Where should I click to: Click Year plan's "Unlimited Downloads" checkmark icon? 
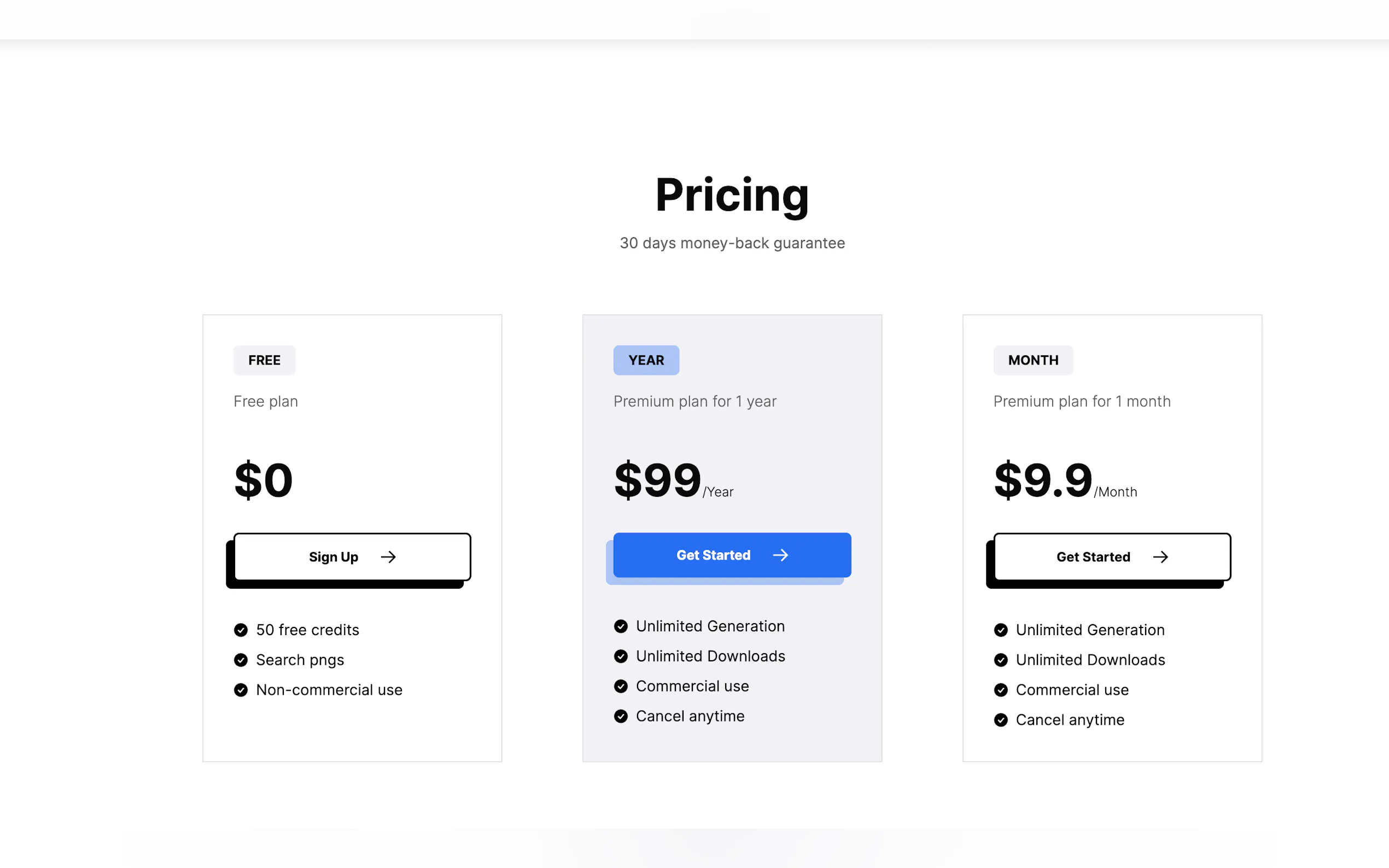pos(621,656)
